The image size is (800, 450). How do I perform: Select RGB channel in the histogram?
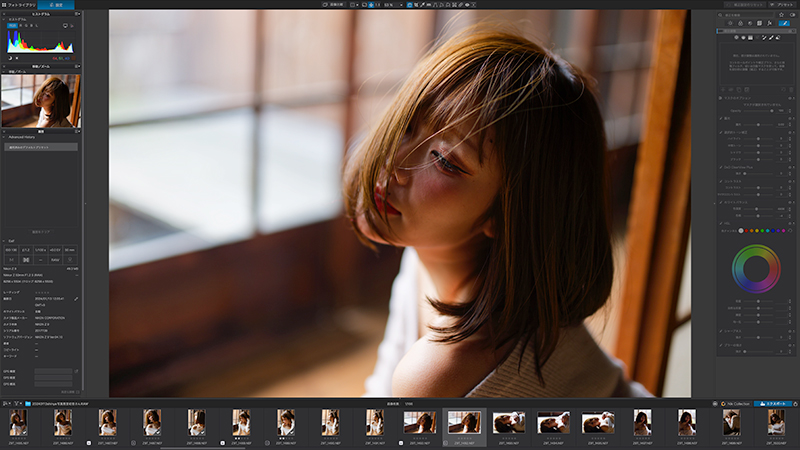pos(13,26)
